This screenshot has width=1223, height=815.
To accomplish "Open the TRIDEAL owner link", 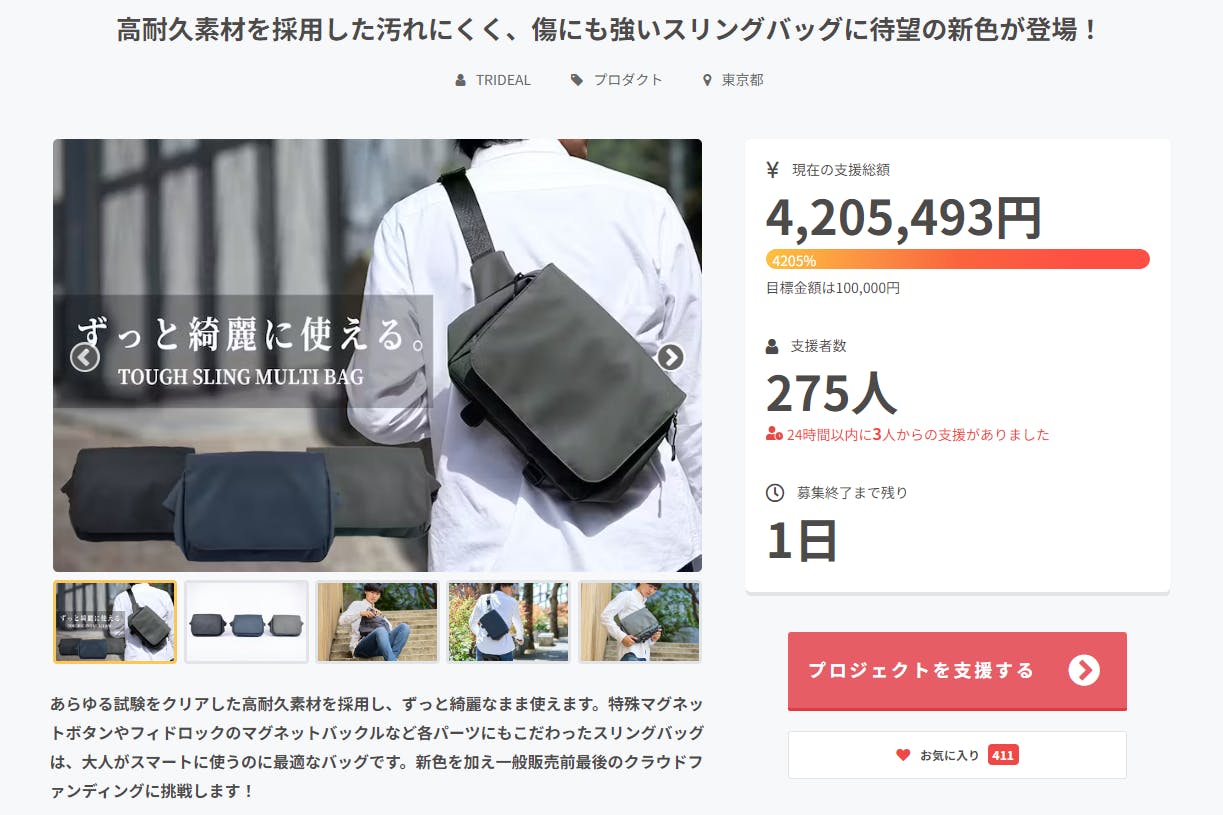I will [x=503, y=80].
